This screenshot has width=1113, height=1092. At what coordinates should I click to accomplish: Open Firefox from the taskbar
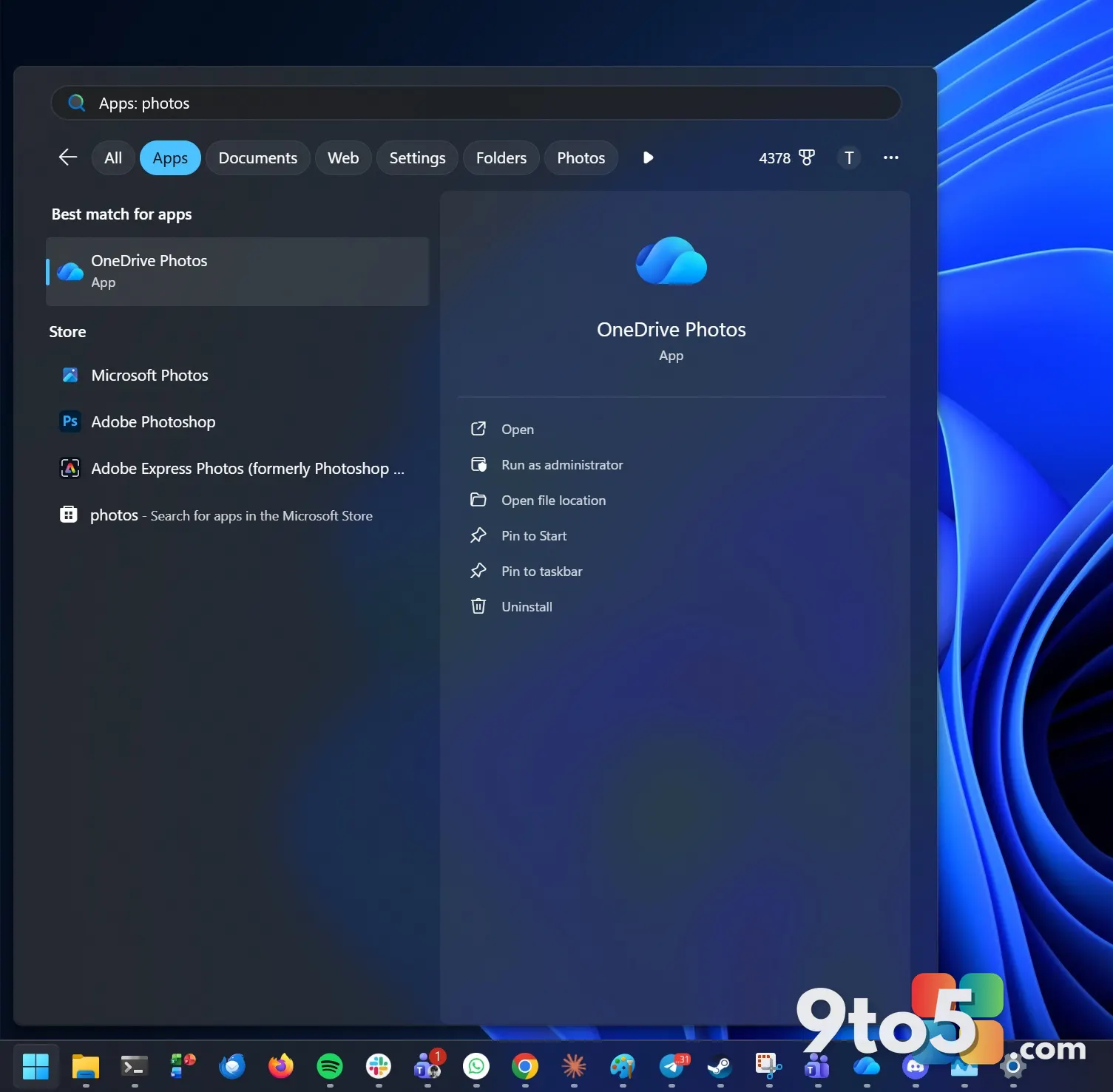click(x=281, y=1066)
